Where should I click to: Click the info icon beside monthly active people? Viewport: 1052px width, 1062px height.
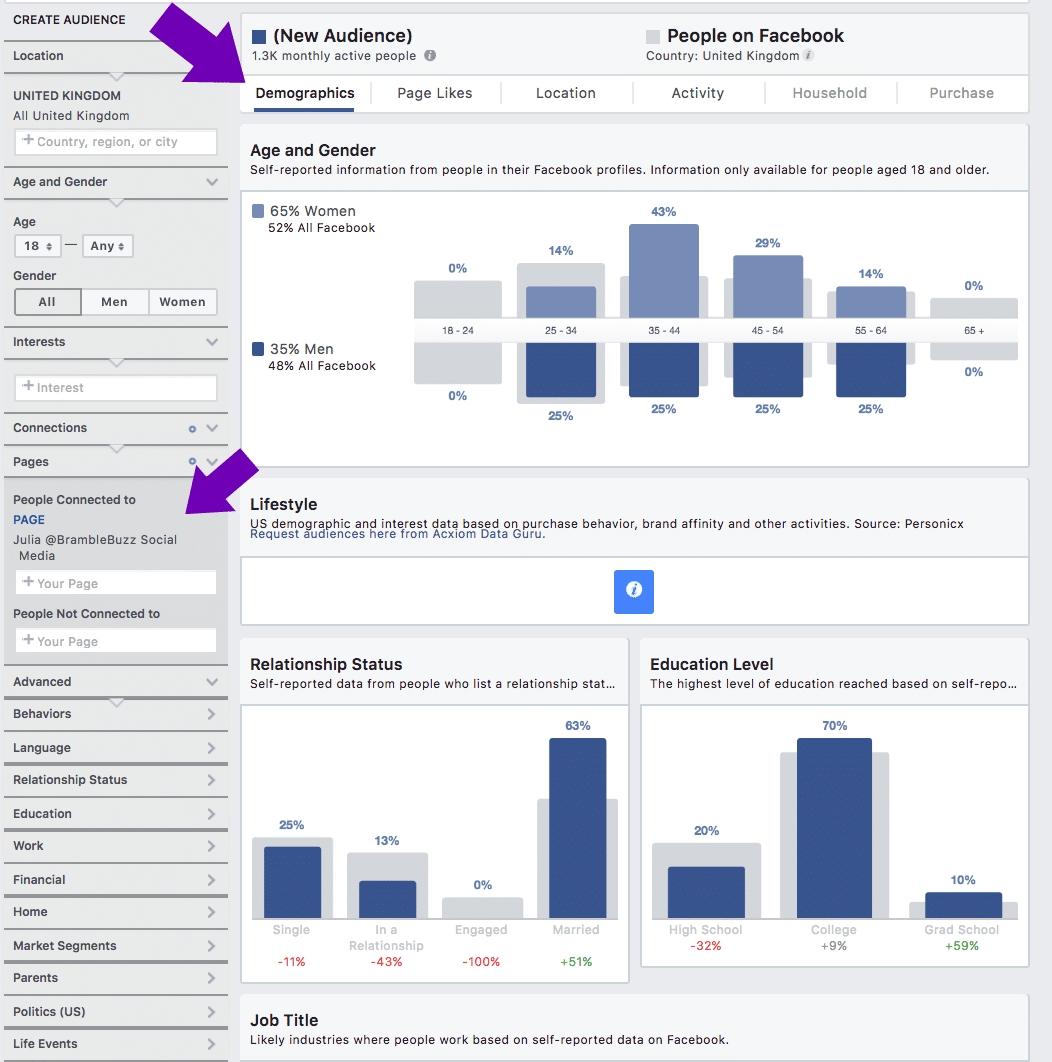pyautogui.click(x=430, y=56)
